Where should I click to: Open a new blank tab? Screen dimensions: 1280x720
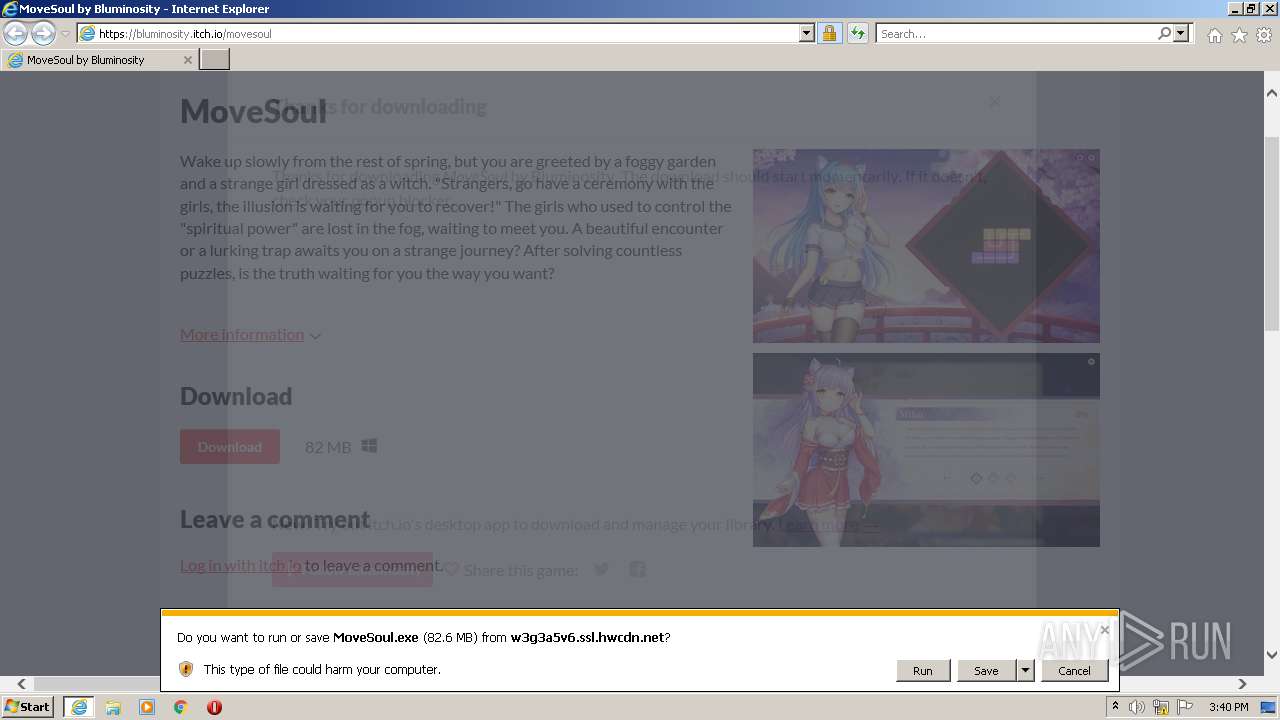pos(215,60)
